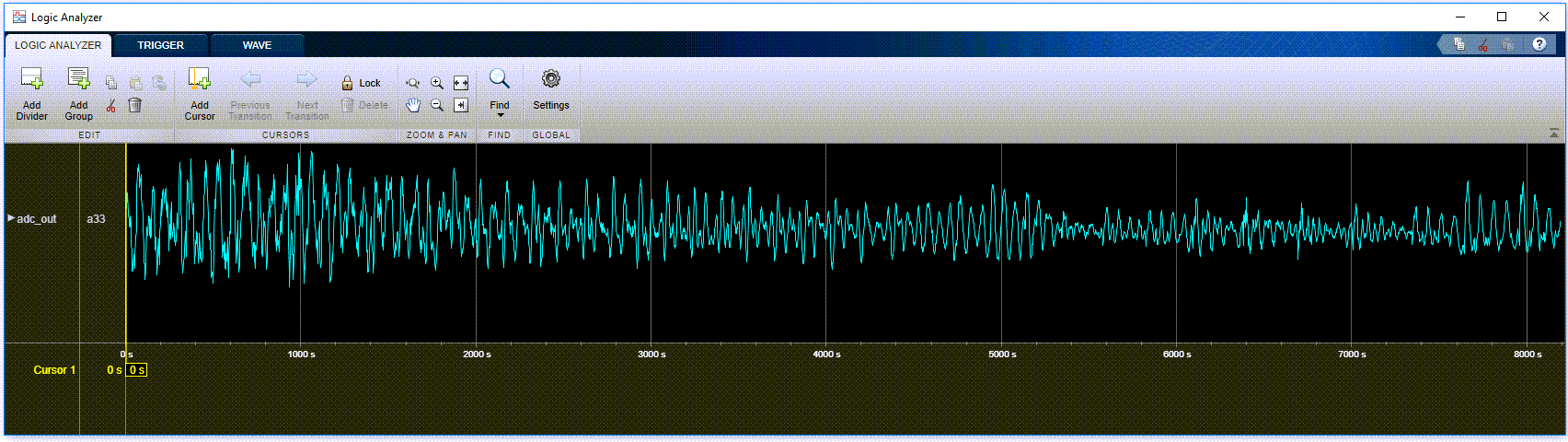The image size is (1568, 442).
Task: Click the Add Divider icon
Action: [31, 81]
